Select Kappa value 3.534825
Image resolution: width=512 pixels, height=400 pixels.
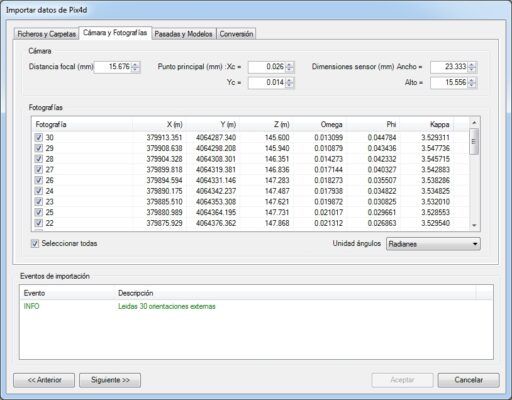coord(435,191)
